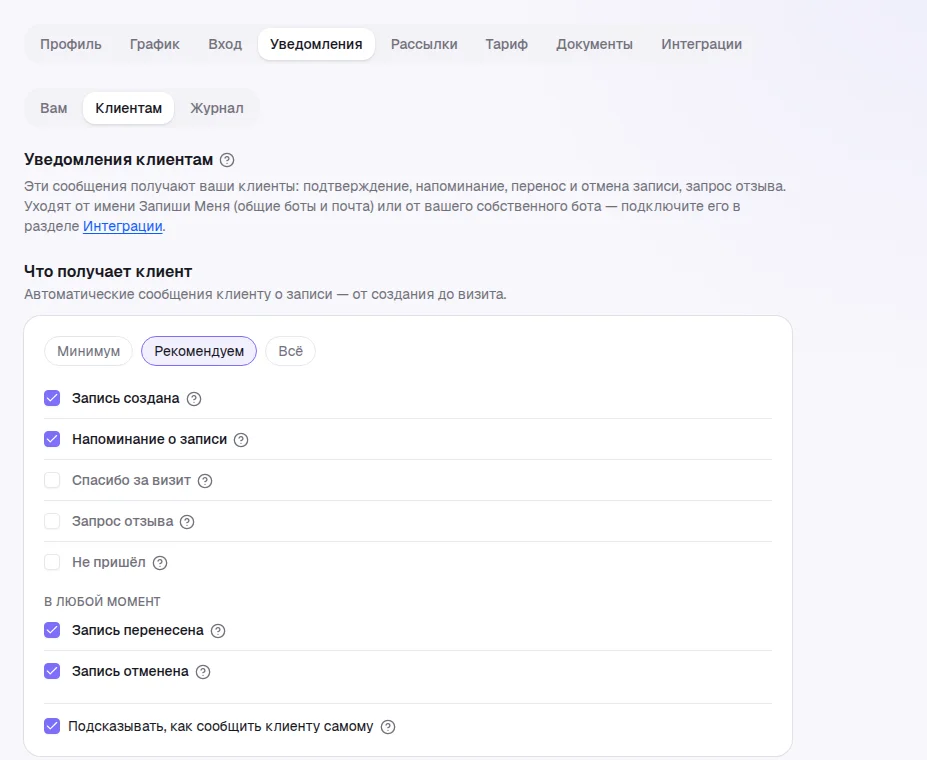Show help for Запрос отзыва

(187, 522)
